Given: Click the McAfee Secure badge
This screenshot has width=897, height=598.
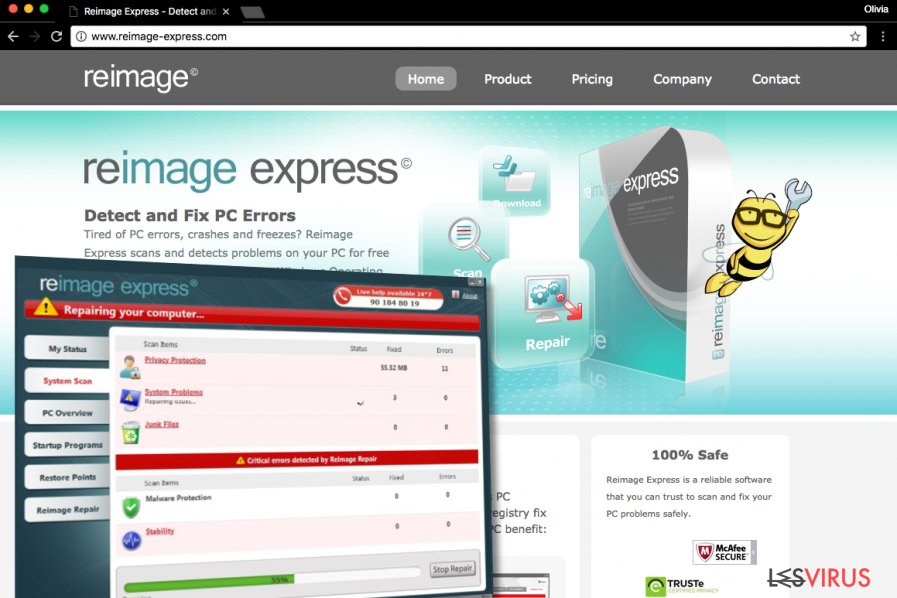Looking at the screenshot, I should tap(722, 551).
